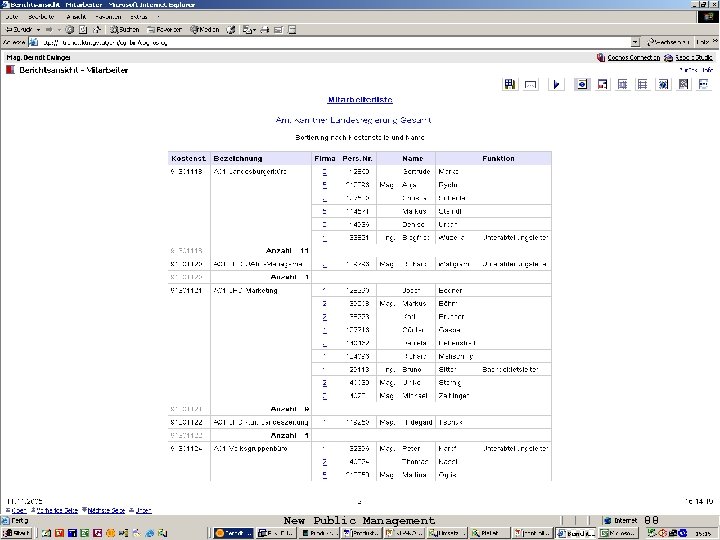
Task: Click the IE history (Verlauf) icon
Action: [x=231, y=29]
